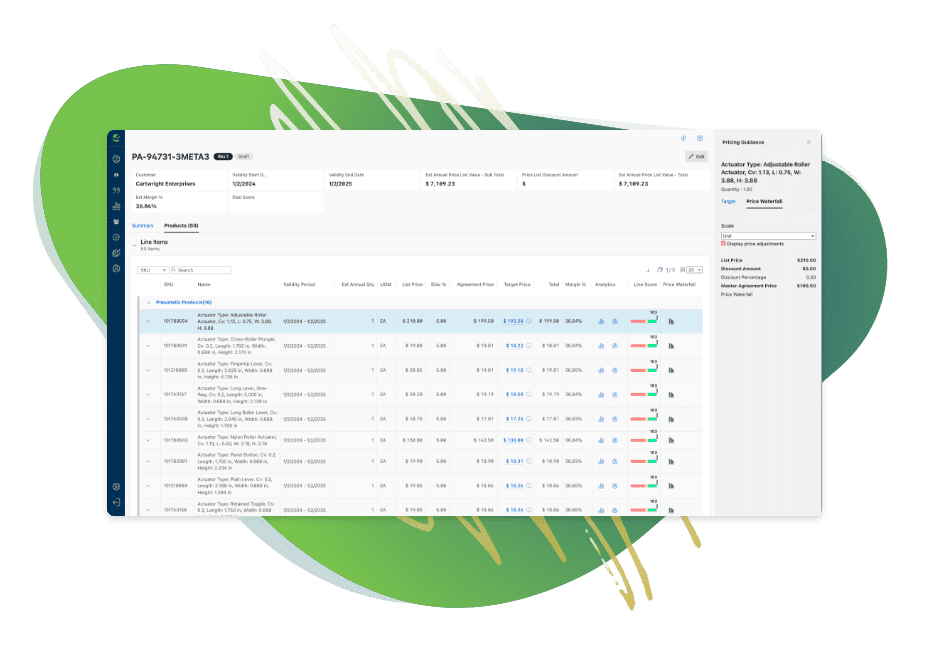Image resolution: width=933 pixels, height=654 pixels.
Task: Open the chart icon in left sidebar
Action: coord(116,206)
